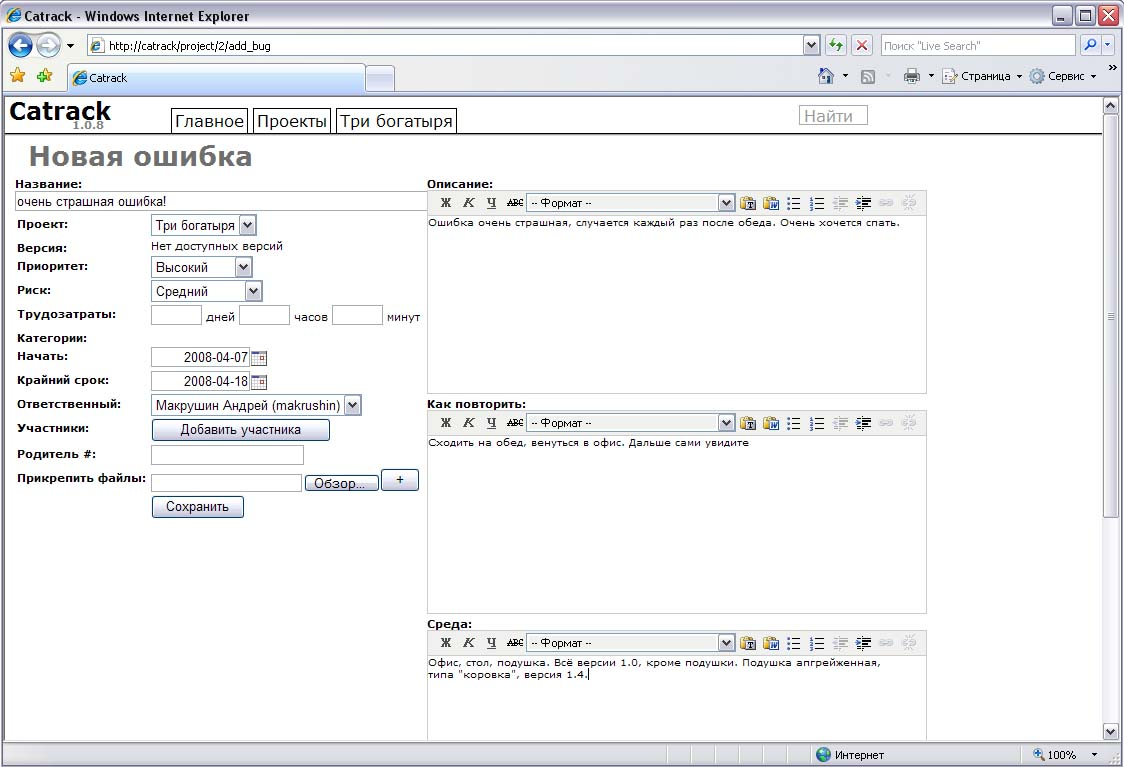Click the browser Stop loading icon

click(862, 45)
